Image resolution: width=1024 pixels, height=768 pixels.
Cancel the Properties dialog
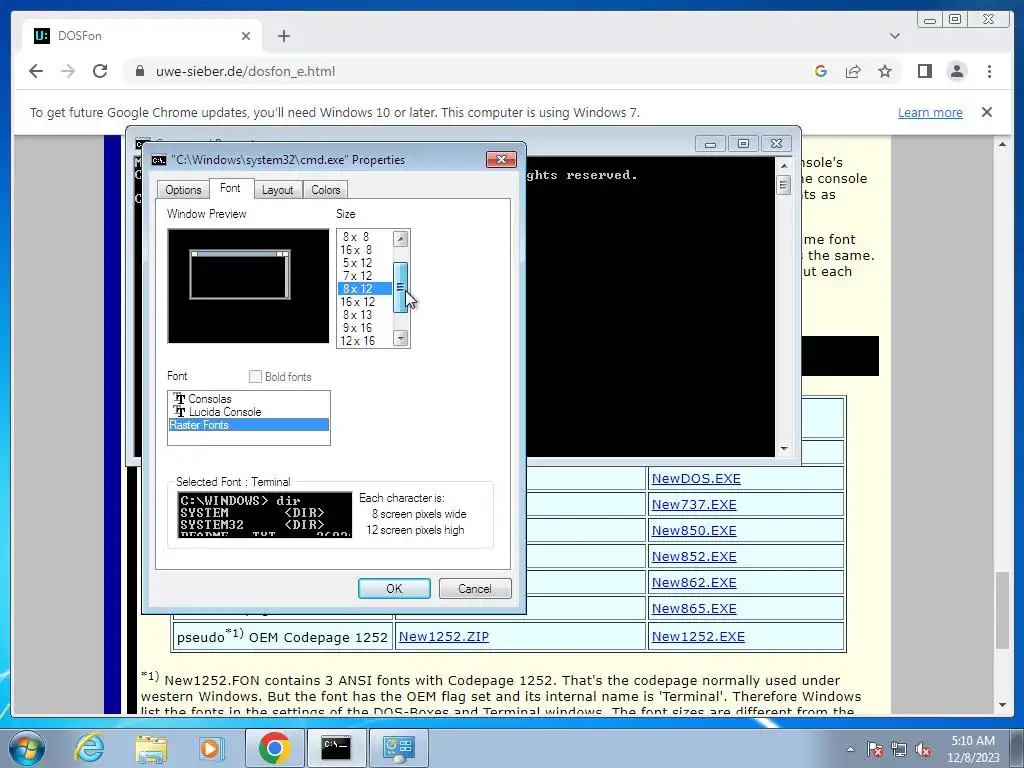[x=475, y=588]
